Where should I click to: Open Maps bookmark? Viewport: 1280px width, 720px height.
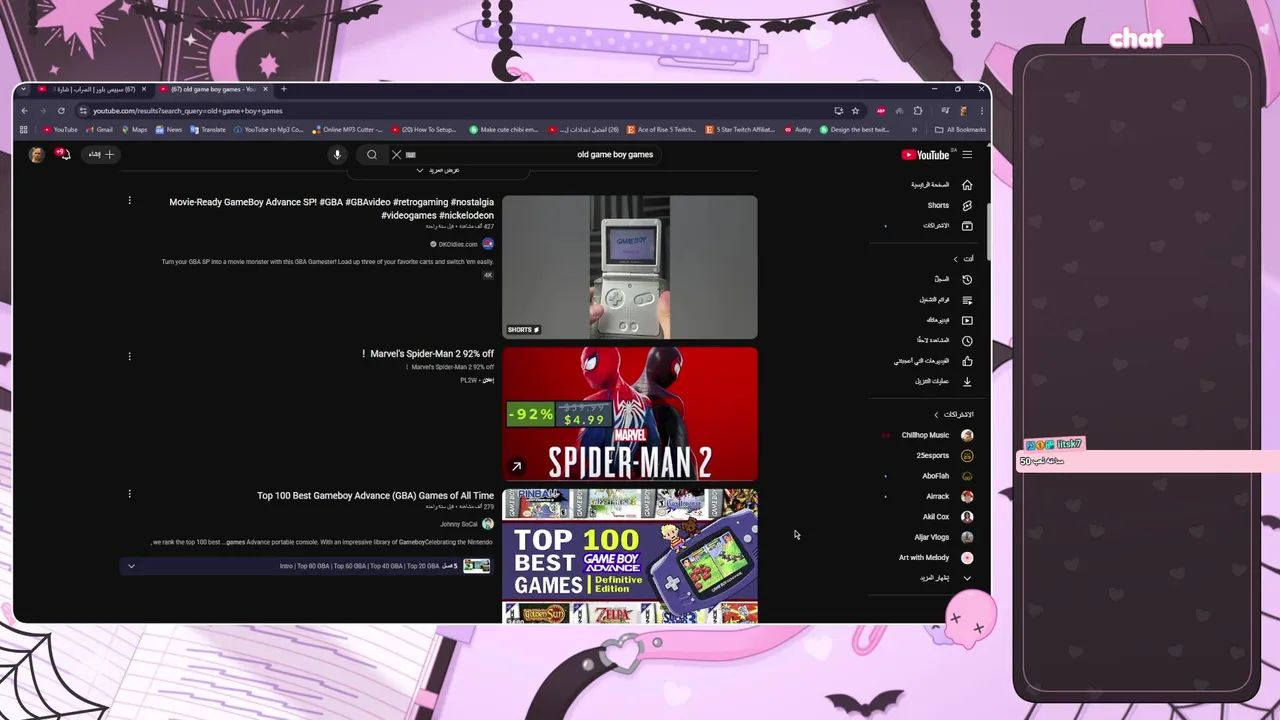pyautogui.click(x=134, y=129)
